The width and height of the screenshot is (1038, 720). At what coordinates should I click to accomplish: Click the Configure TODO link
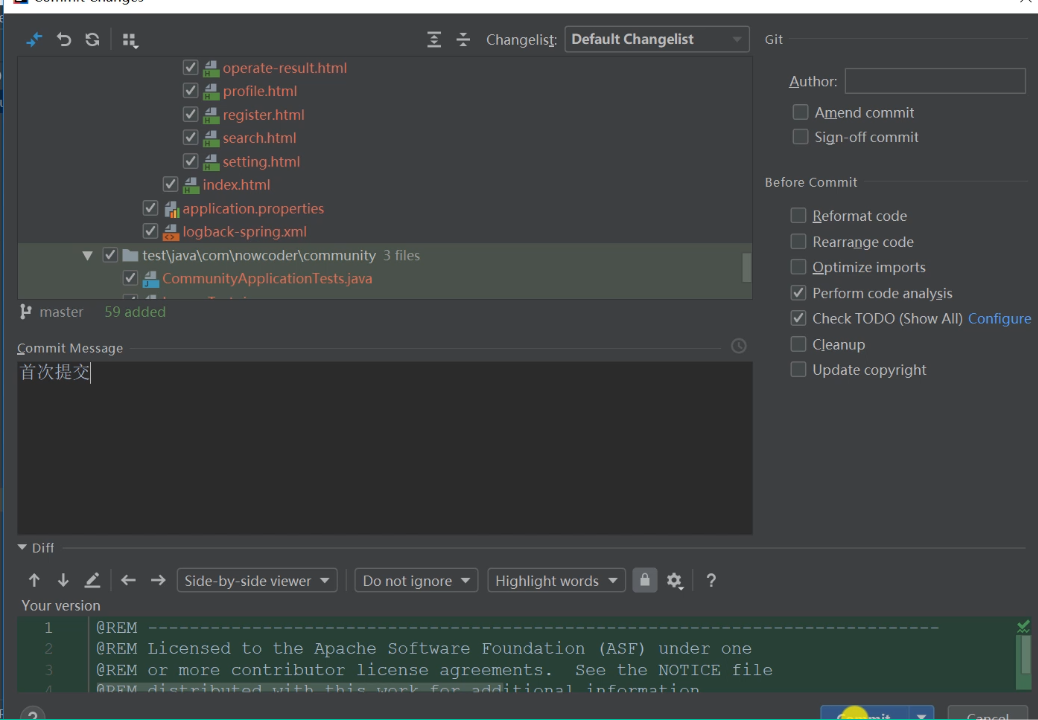[1000, 318]
